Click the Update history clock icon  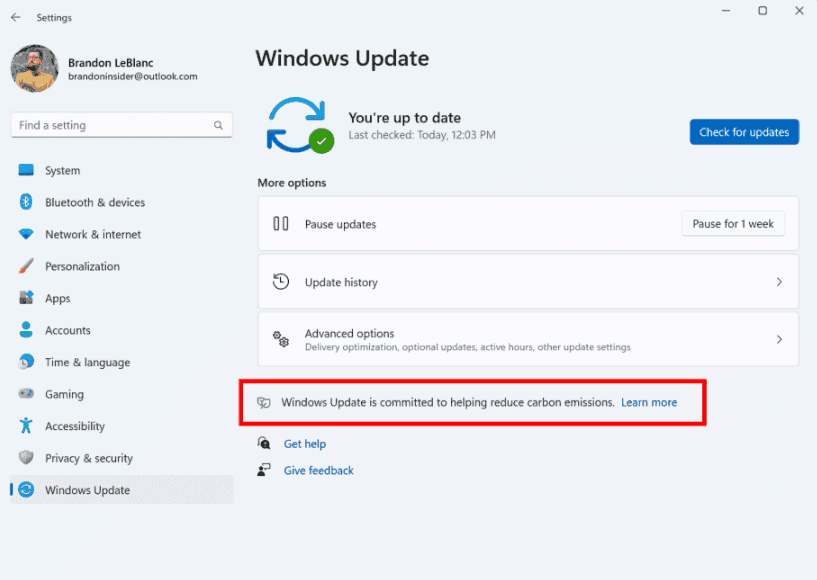(280, 282)
